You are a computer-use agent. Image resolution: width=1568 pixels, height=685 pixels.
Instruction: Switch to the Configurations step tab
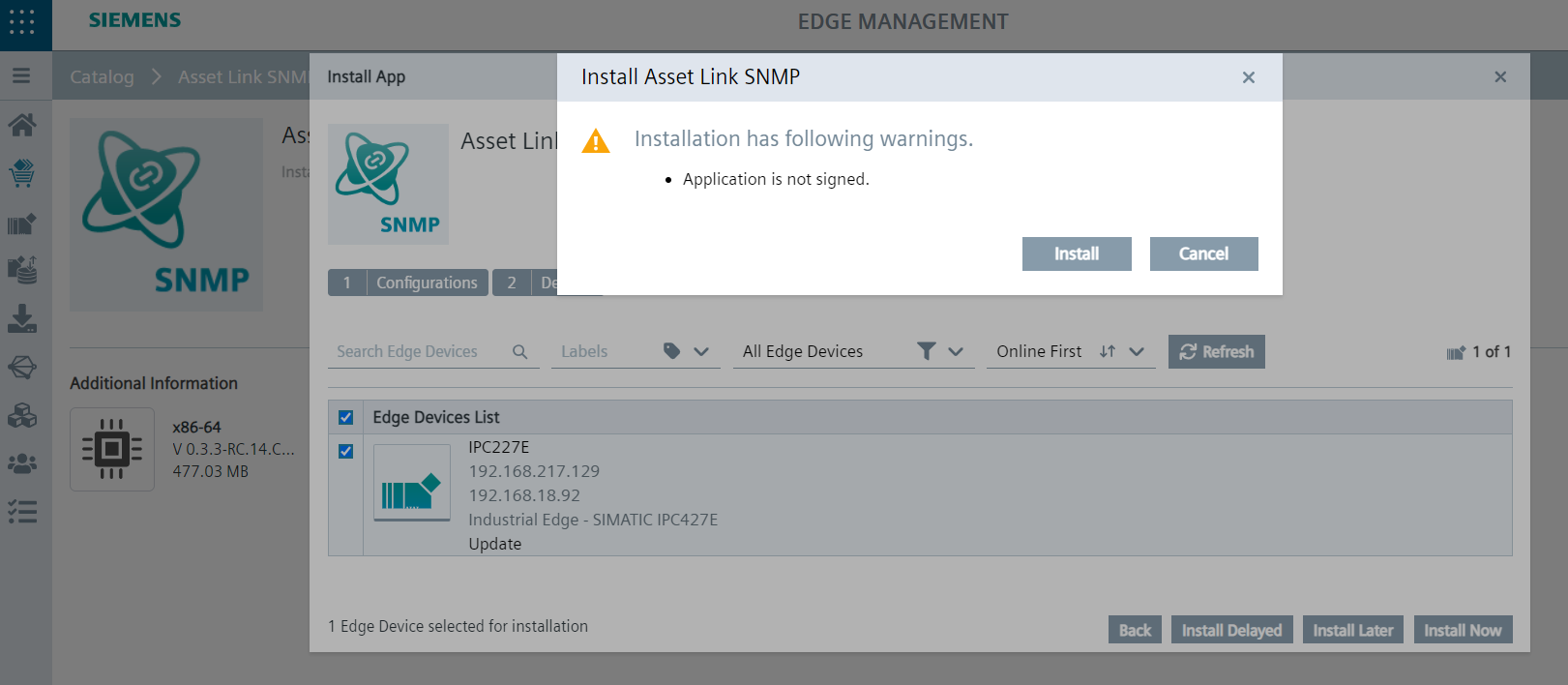coord(426,283)
